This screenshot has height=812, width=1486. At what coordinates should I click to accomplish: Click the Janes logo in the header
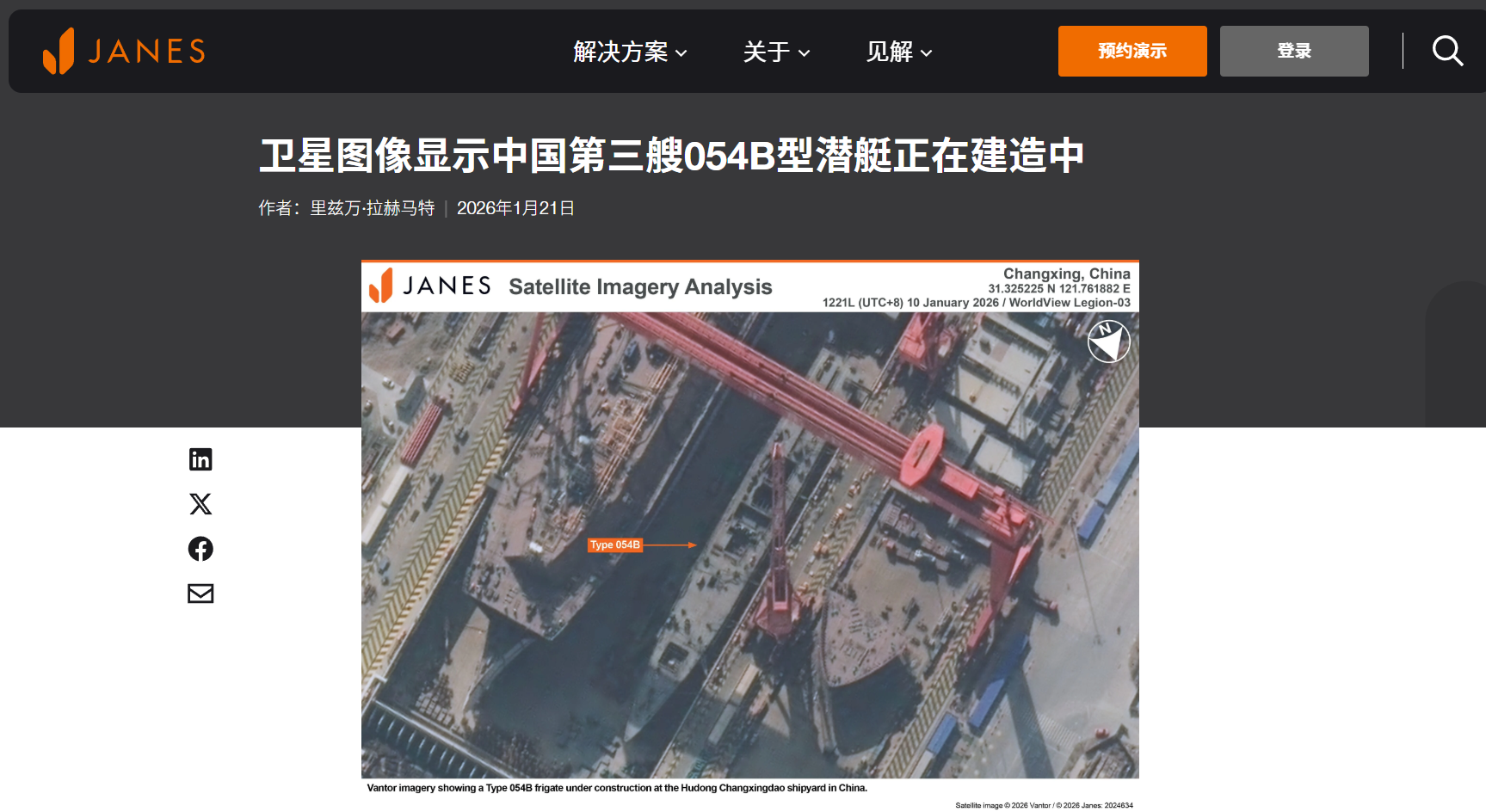[x=124, y=51]
